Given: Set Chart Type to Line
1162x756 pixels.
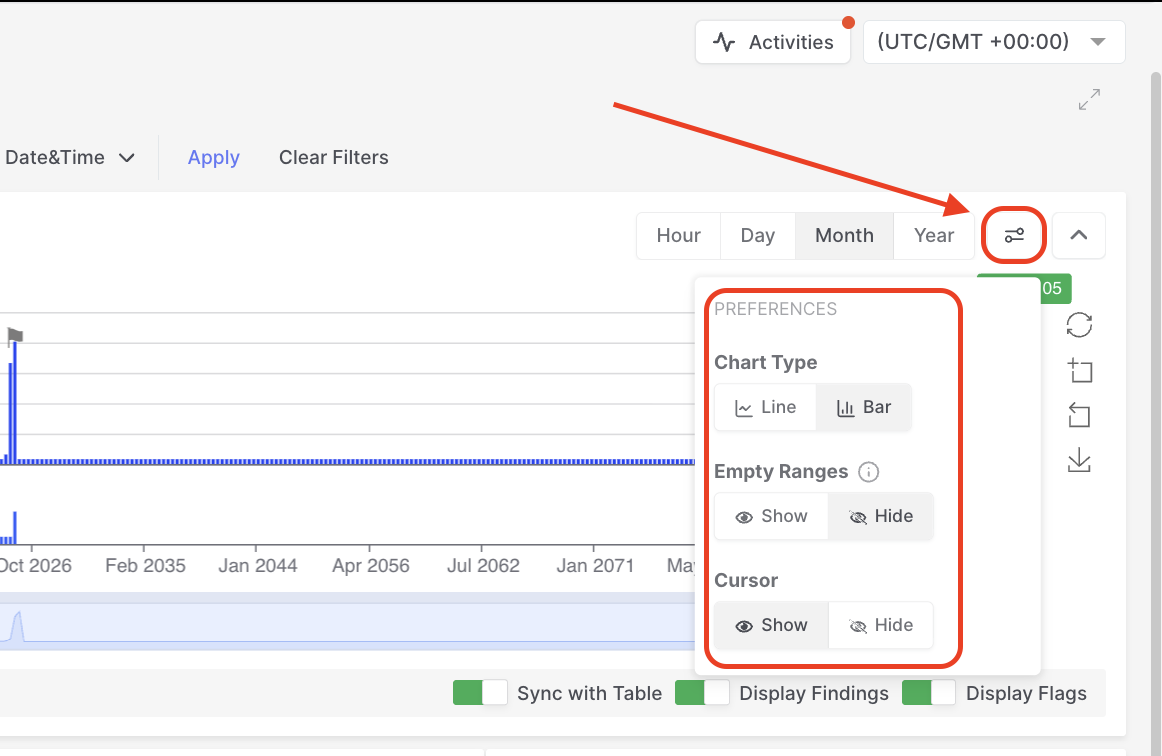Looking at the screenshot, I should (x=766, y=408).
